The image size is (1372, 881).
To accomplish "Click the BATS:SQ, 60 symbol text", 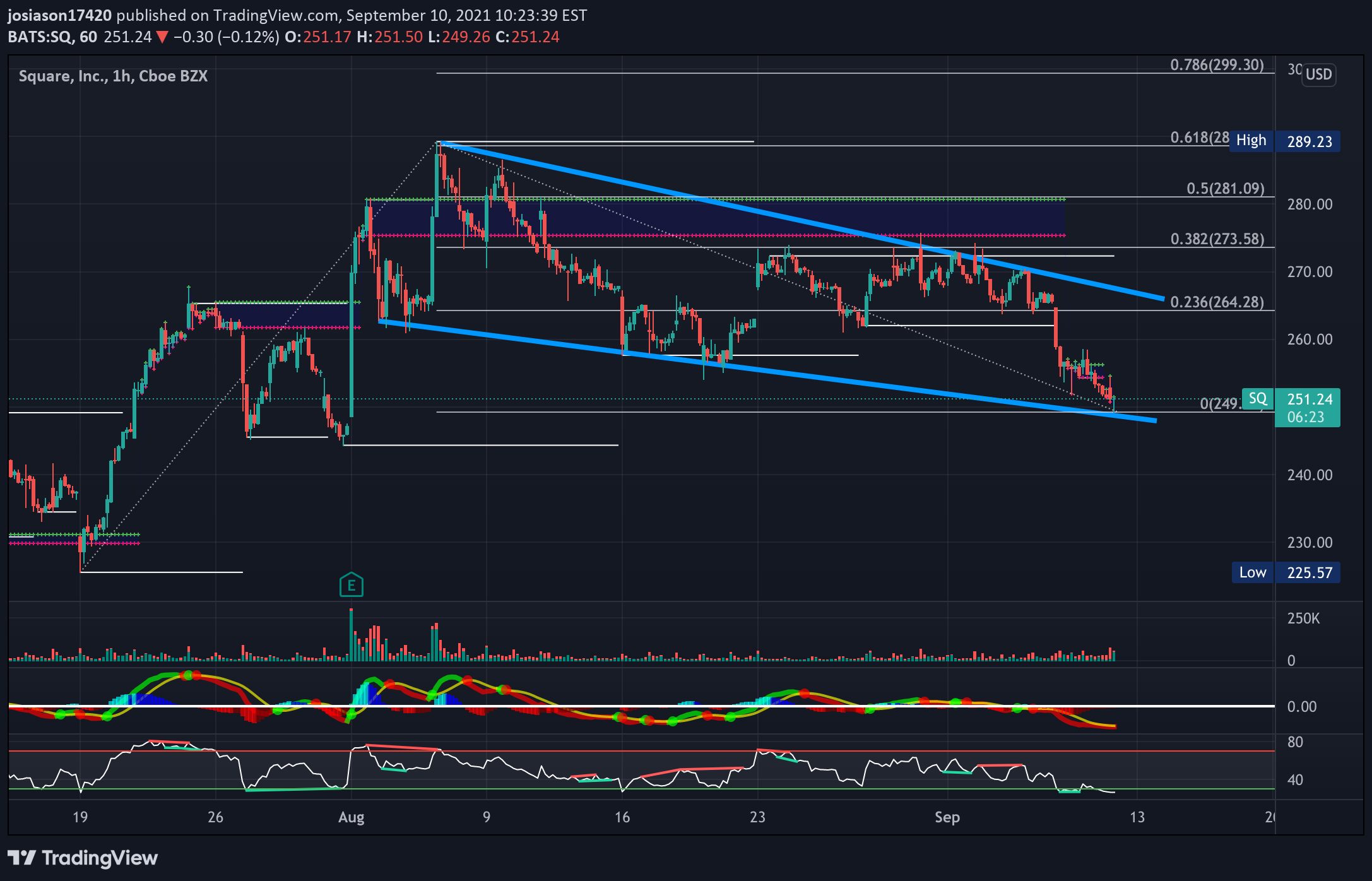I will point(52,37).
